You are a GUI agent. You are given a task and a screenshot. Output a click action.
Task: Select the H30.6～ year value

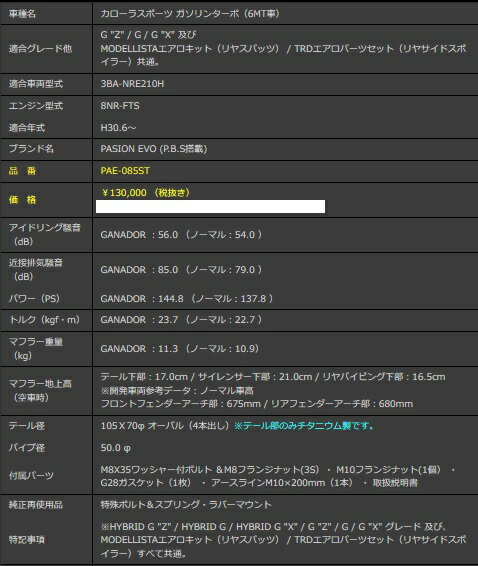[118, 128]
